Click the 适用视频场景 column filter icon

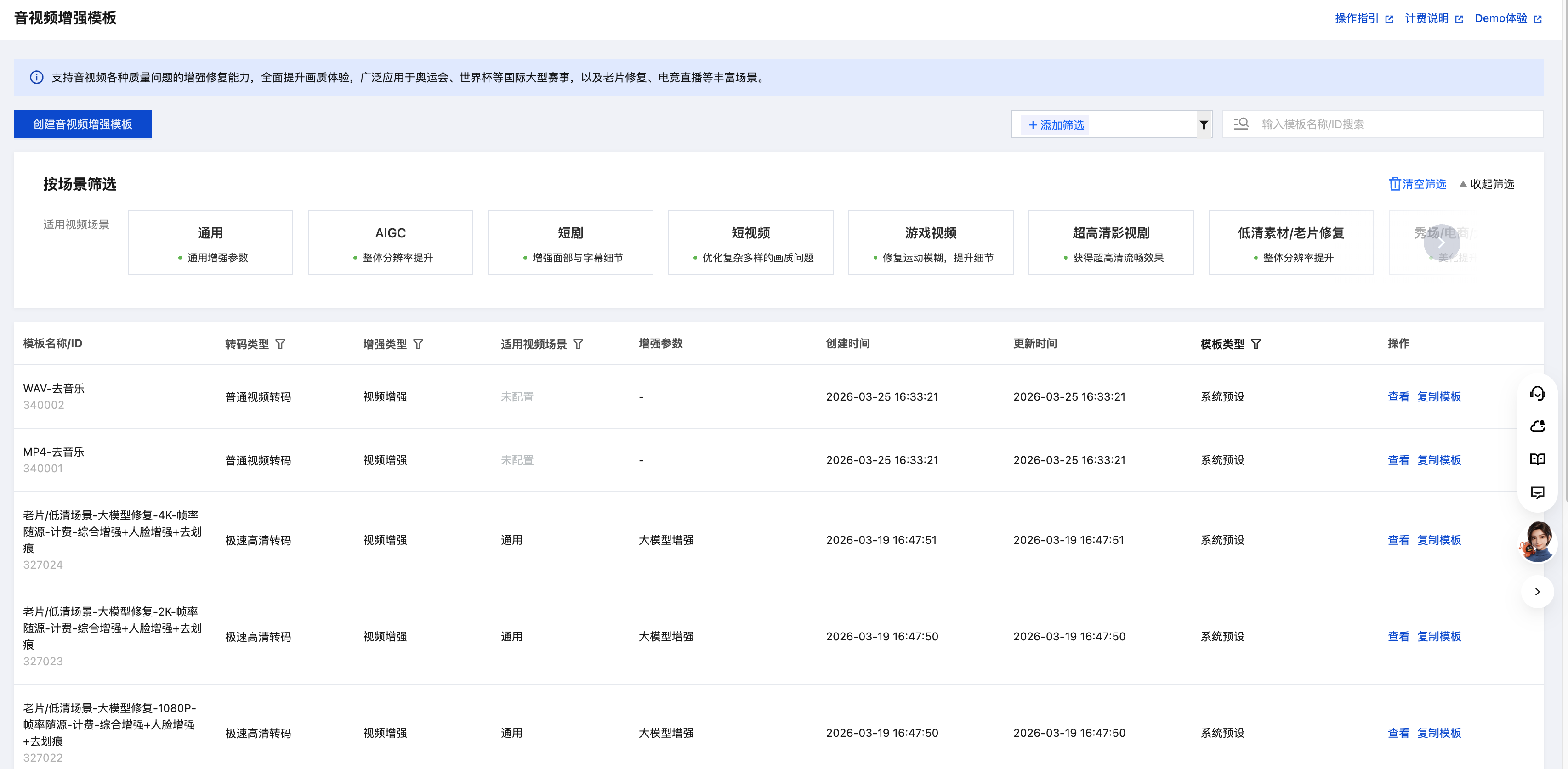pyautogui.click(x=578, y=345)
